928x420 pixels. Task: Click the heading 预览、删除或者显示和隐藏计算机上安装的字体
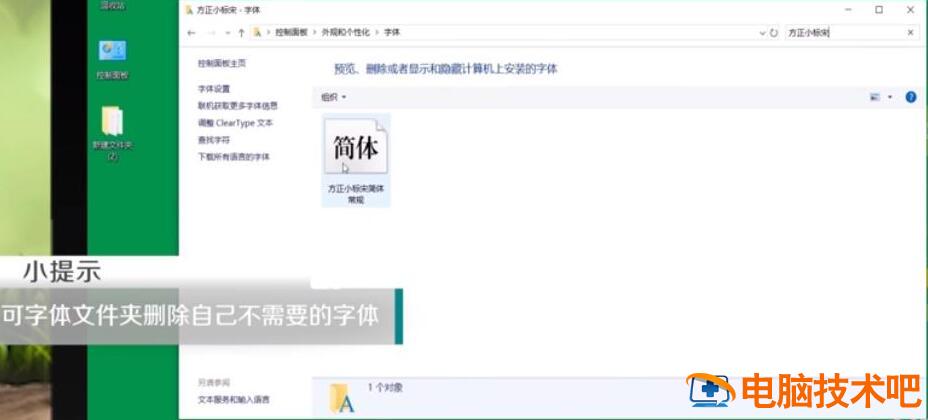point(446,69)
